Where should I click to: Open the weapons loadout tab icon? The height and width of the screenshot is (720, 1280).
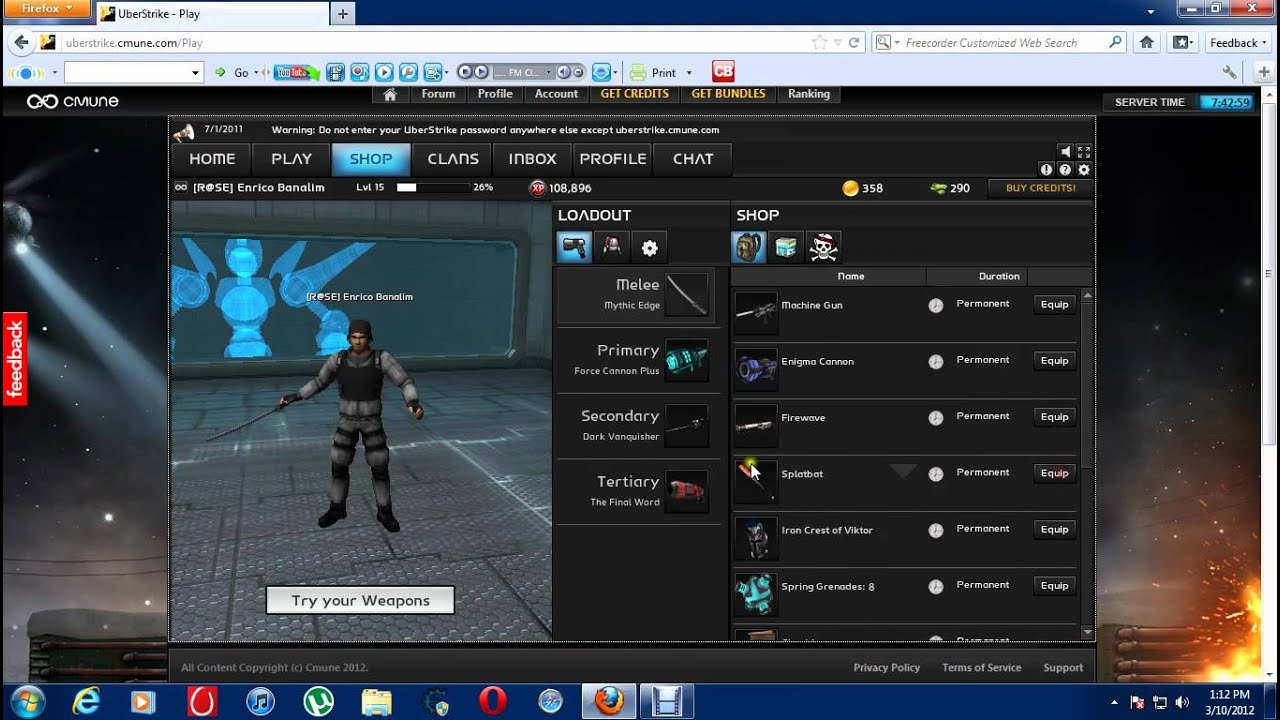tap(575, 247)
